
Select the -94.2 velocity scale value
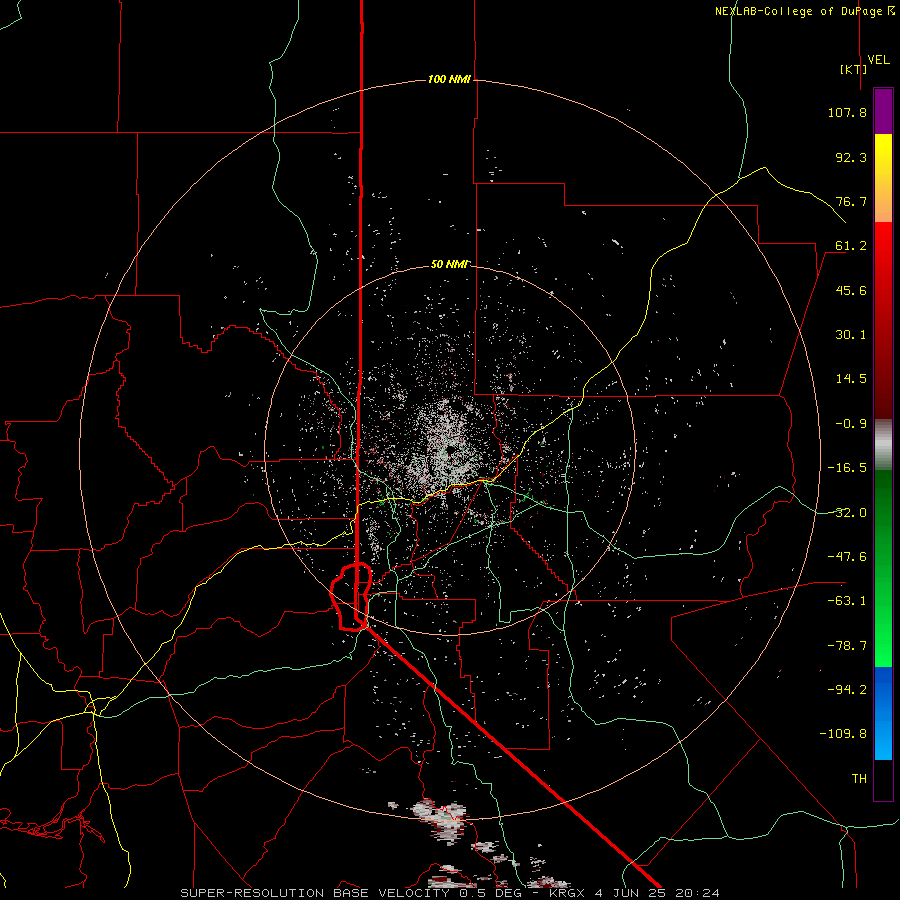click(x=847, y=689)
